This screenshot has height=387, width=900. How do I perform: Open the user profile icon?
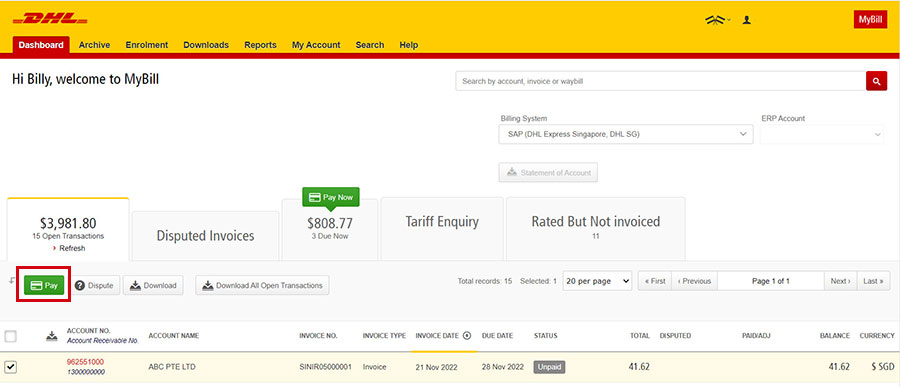747,20
